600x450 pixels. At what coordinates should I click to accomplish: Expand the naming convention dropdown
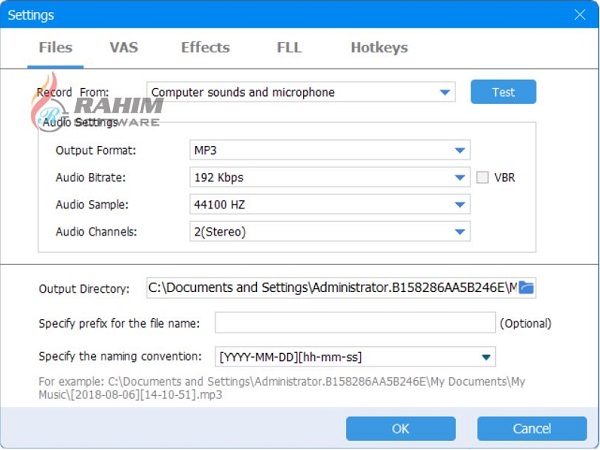pyautogui.click(x=355, y=357)
